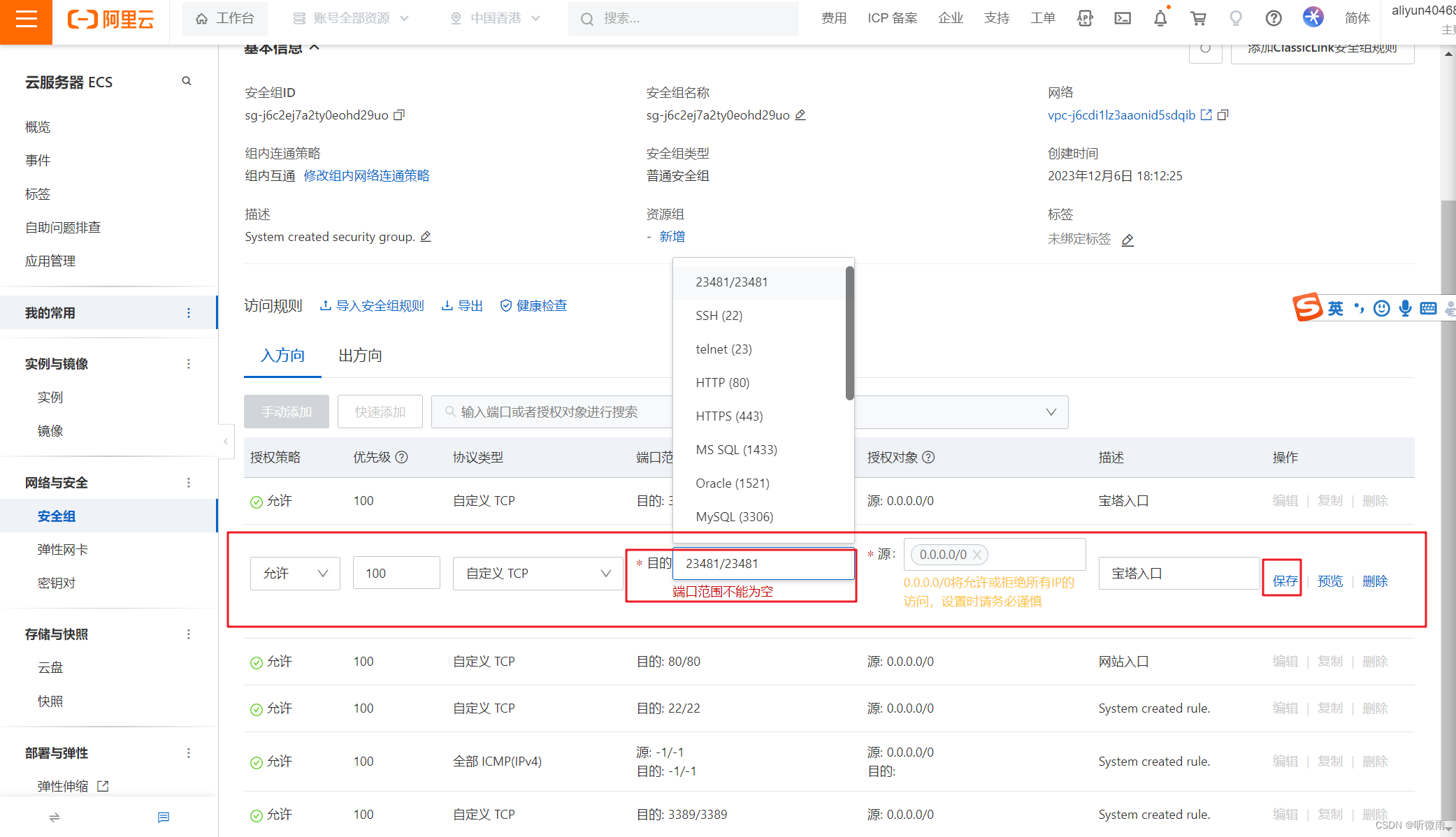
Task: Open My Favorites more options
Action: click(189, 313)
